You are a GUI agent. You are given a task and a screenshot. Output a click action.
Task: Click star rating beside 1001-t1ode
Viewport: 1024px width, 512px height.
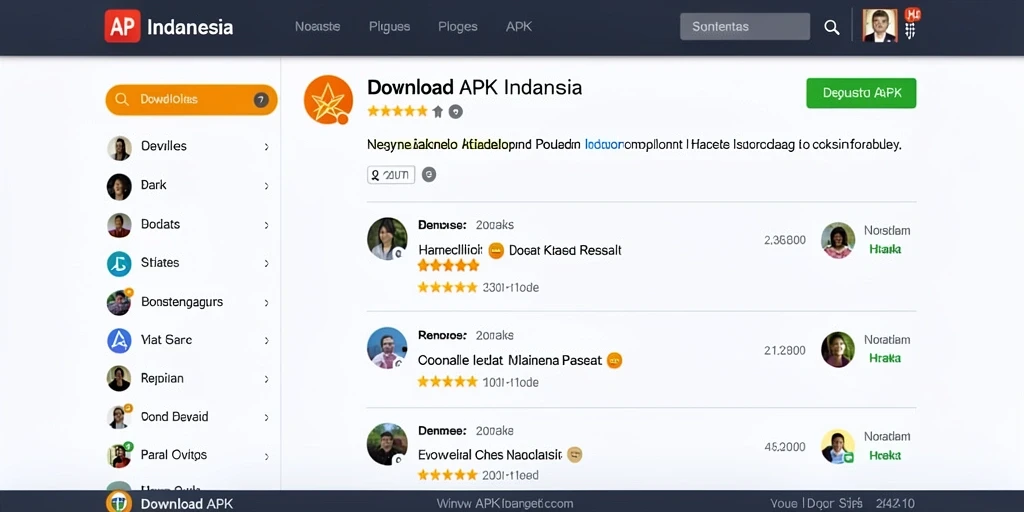point(447,382)
